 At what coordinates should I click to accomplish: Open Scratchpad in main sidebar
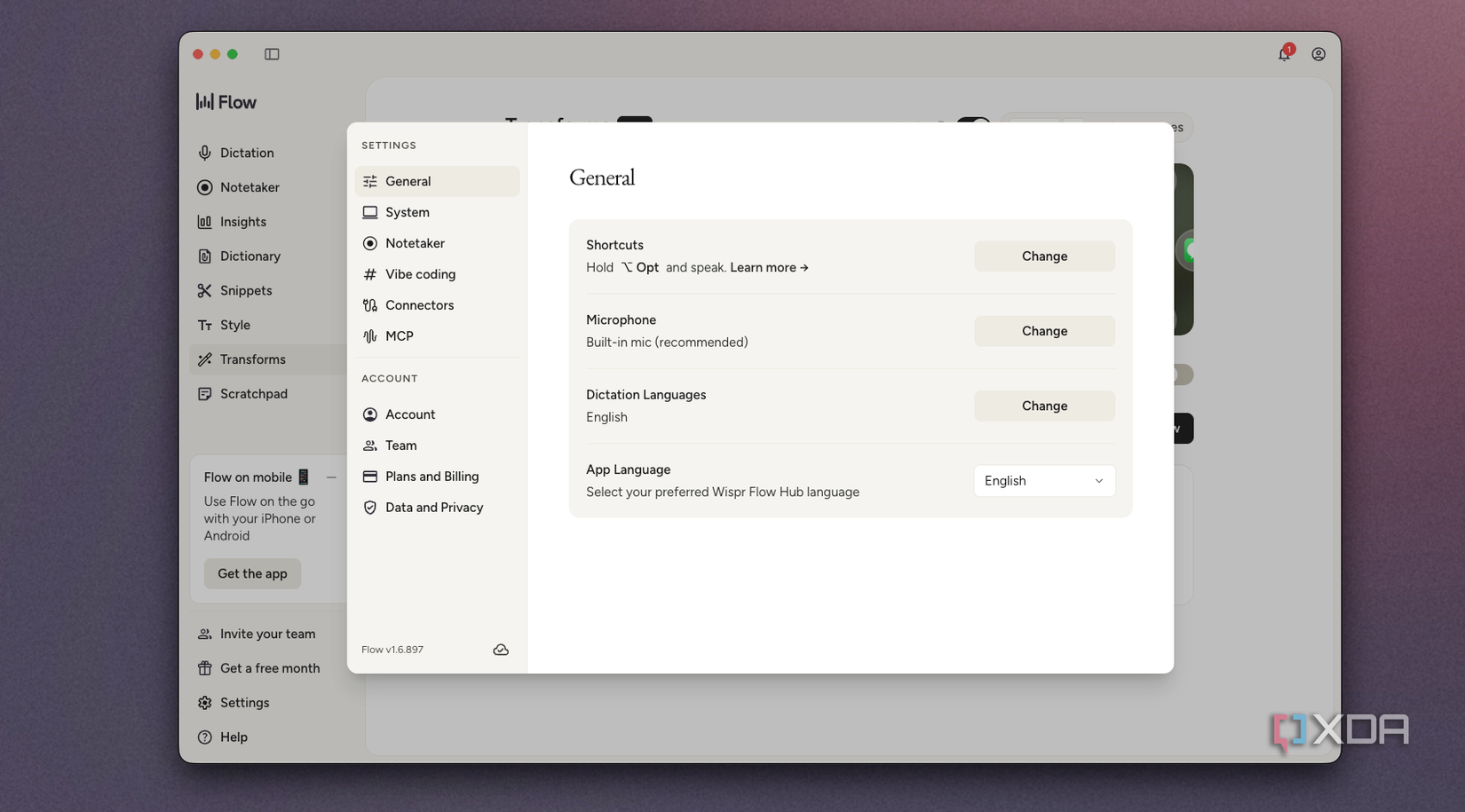pos(267,394)
